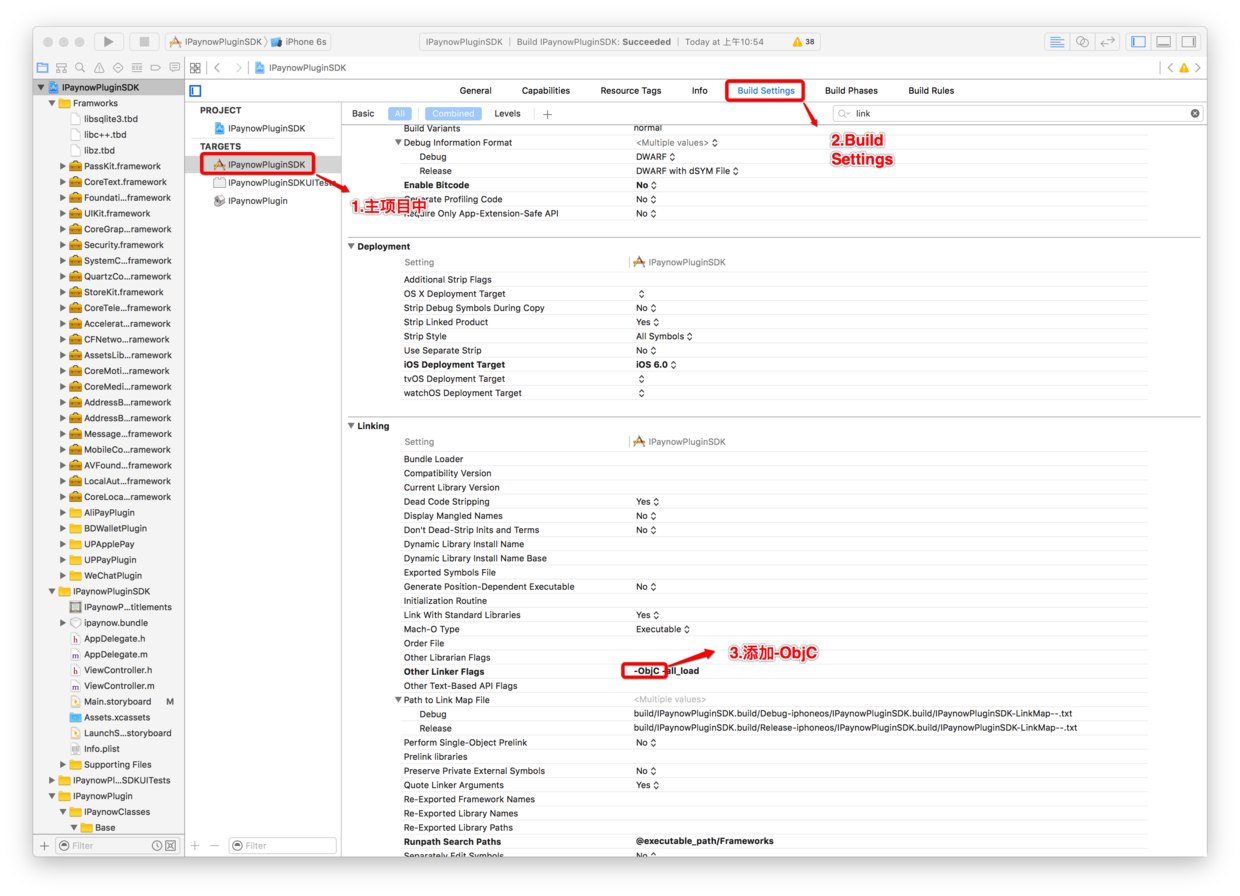Collapse Path to Link Map File
This screenshot has width=1240, height=896.
(398, 700)
